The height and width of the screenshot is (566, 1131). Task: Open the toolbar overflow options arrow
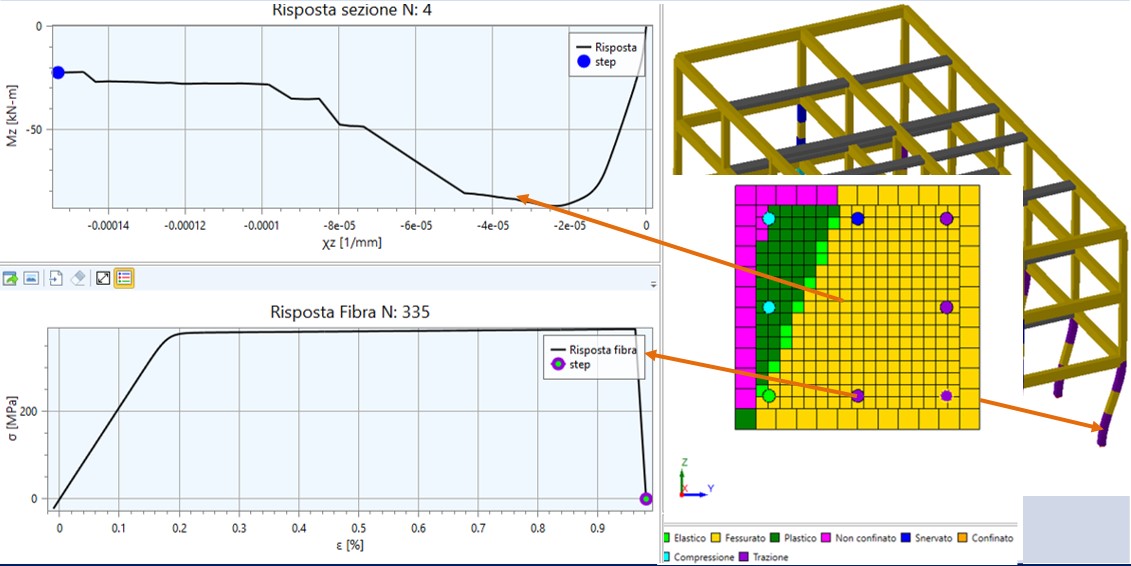(x=653, y=284)
